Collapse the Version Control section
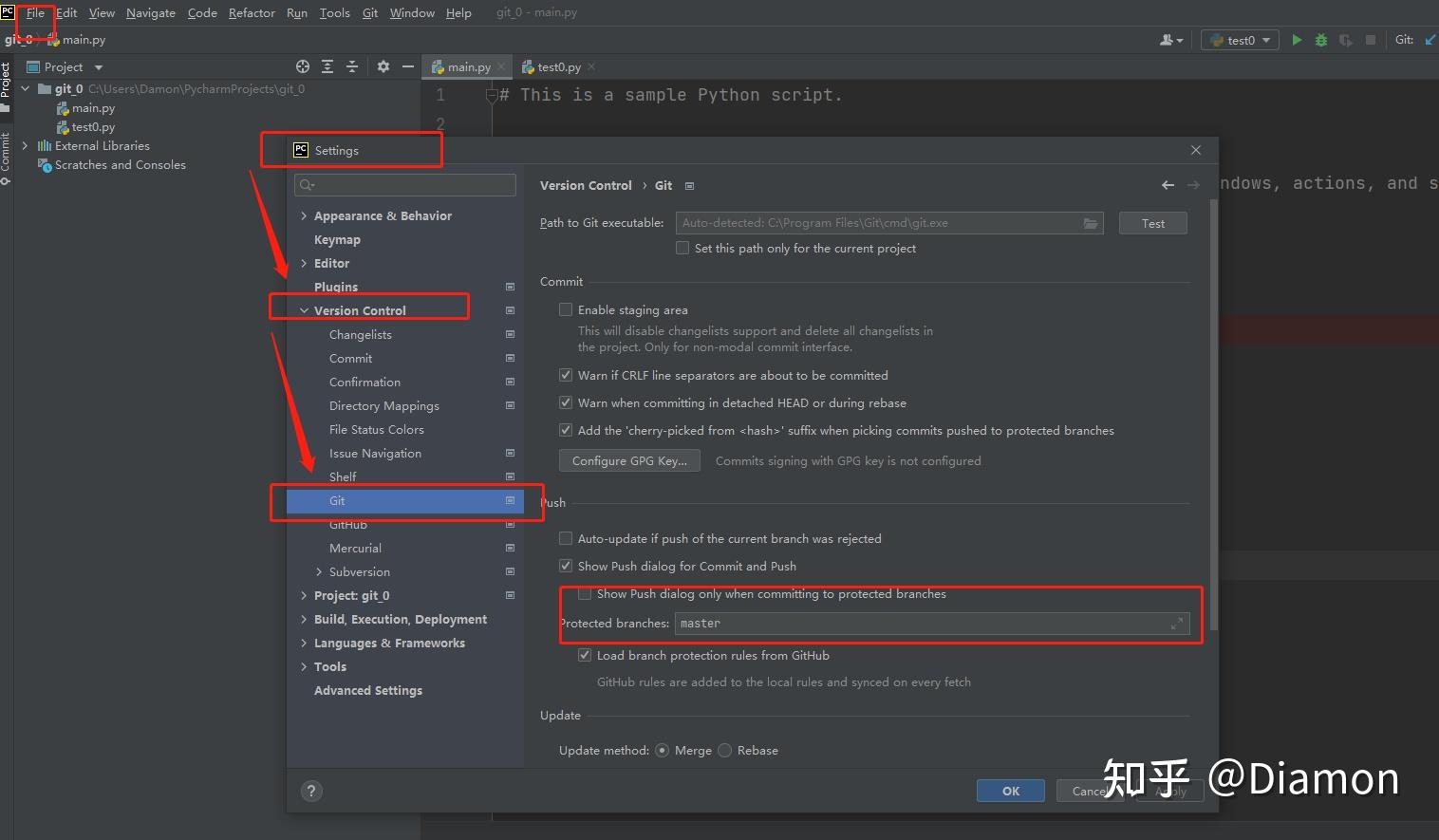Image resolution: width=1439 pixels, height=840 pixels. click(x=304, y=310)
